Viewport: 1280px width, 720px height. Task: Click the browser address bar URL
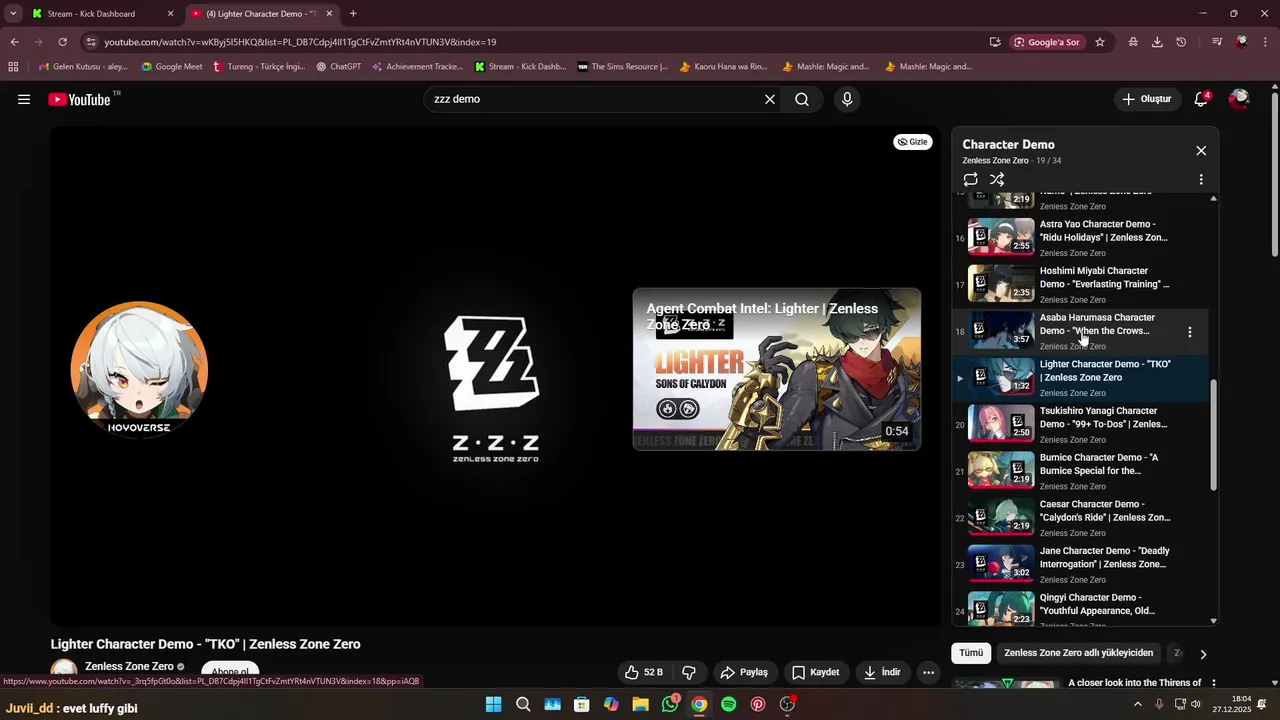(300, 42)
